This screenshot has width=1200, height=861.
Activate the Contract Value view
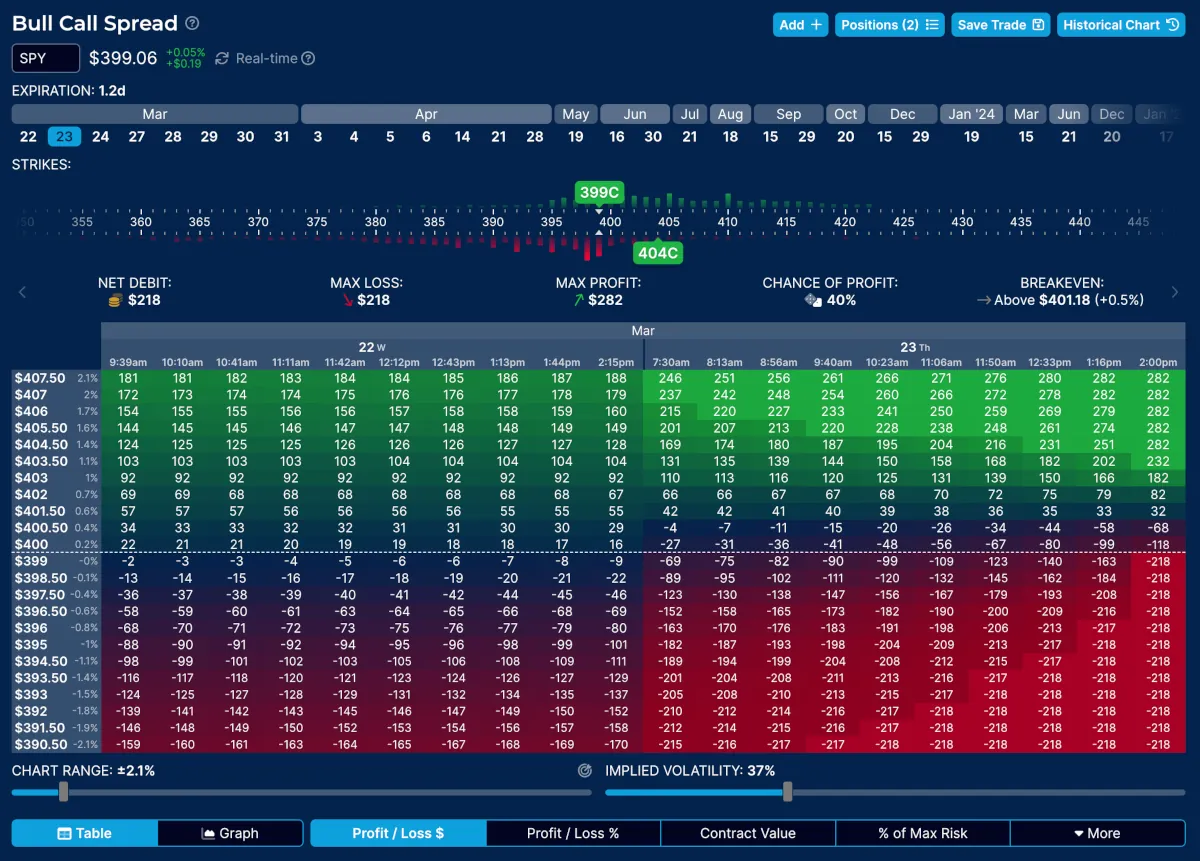click(747, 833)
